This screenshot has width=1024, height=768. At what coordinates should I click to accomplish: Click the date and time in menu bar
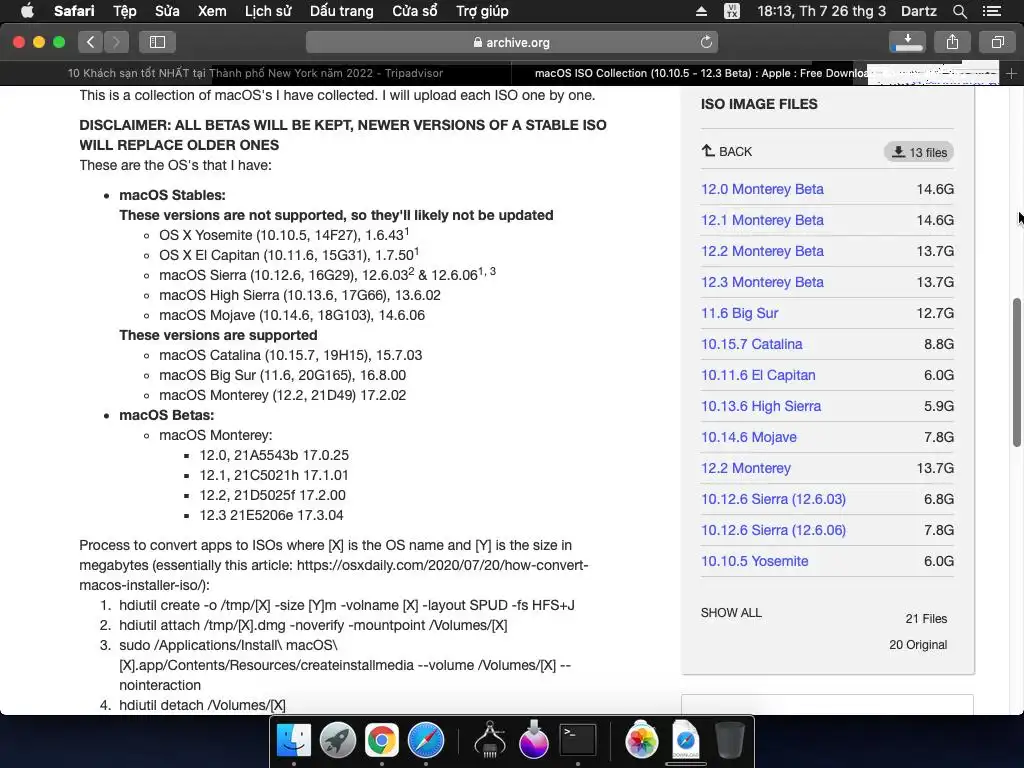pos(822,11)
